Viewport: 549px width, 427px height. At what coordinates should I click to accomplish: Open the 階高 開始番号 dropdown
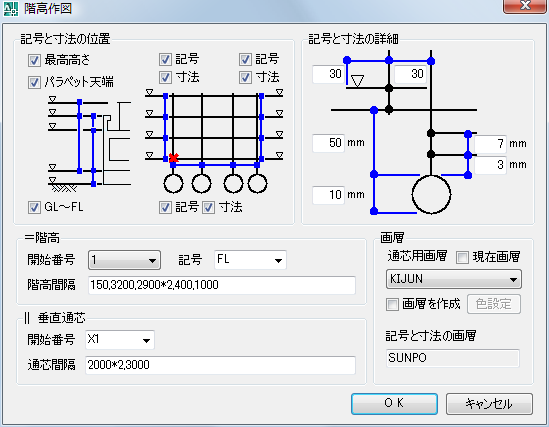pyautogui.click(x=124, y=260)
